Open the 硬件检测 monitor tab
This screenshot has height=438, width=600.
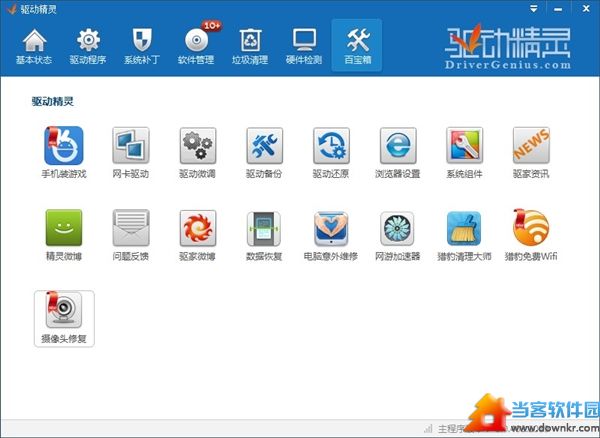point(304,46)
